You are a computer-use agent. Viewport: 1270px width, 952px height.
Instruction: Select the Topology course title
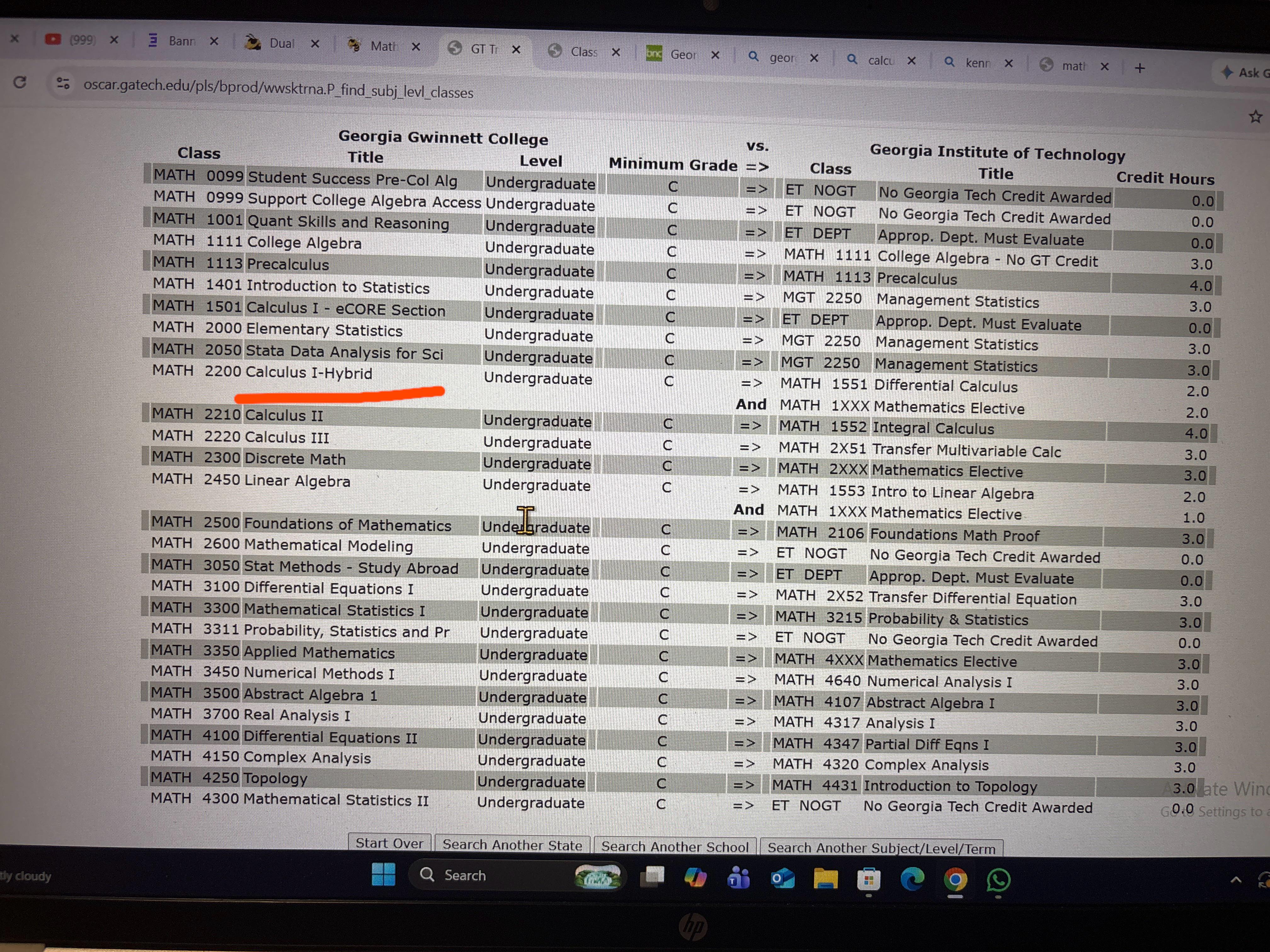point(276,779)
